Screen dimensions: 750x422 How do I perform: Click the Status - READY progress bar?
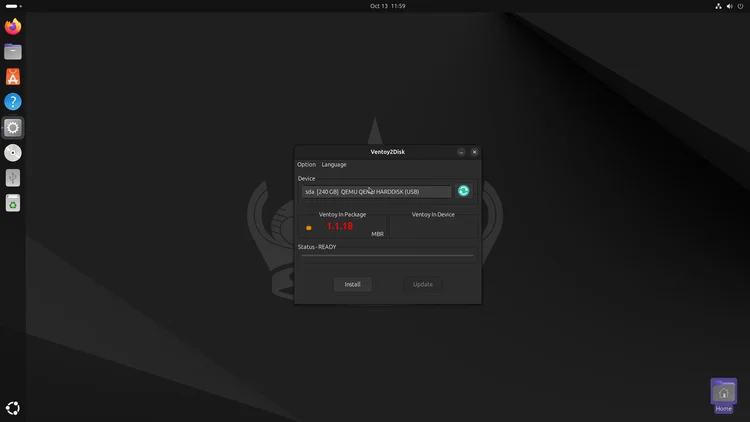tap(387, 255)
